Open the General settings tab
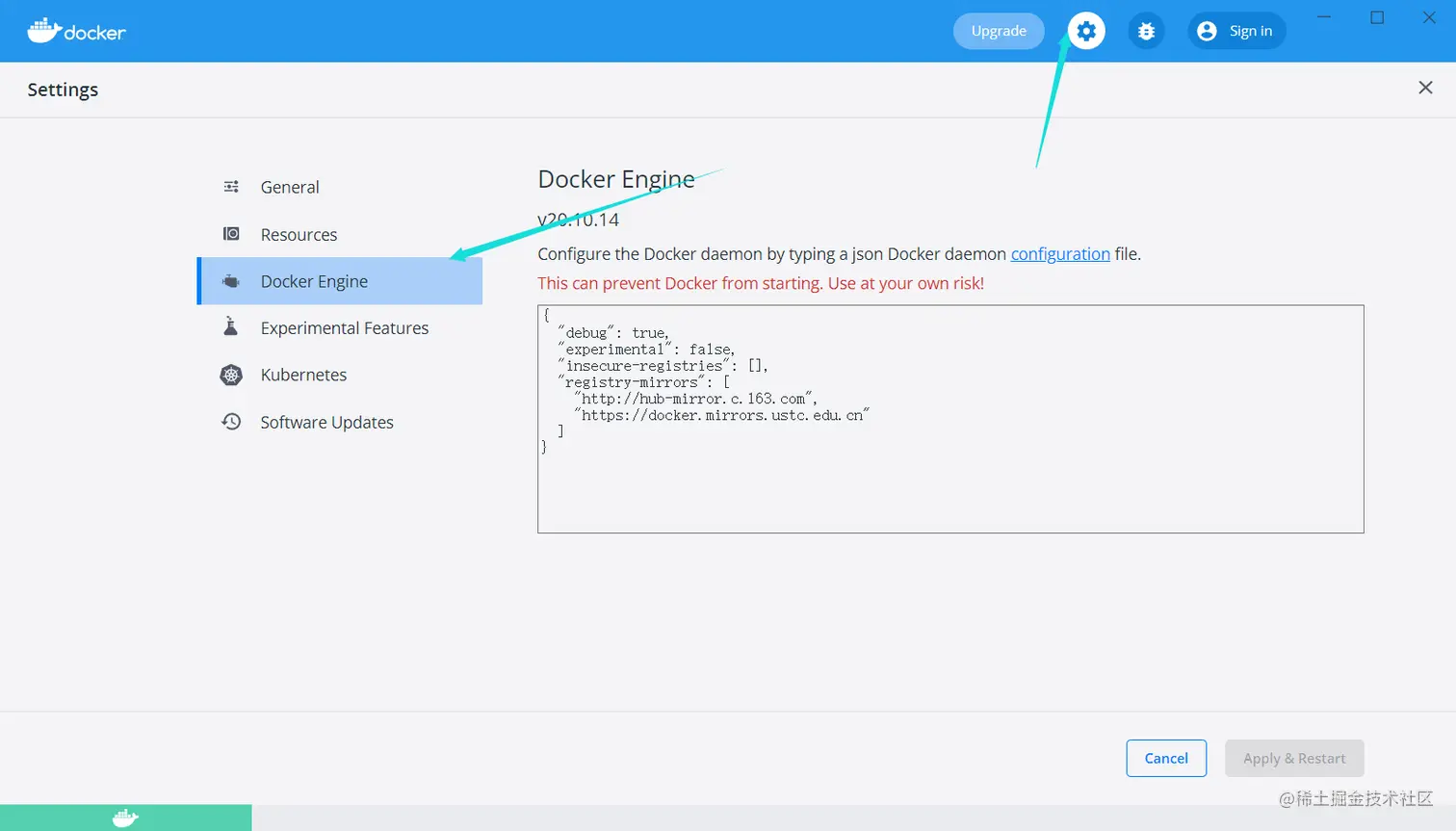The image size is (1456, 831). pos(340,187)
